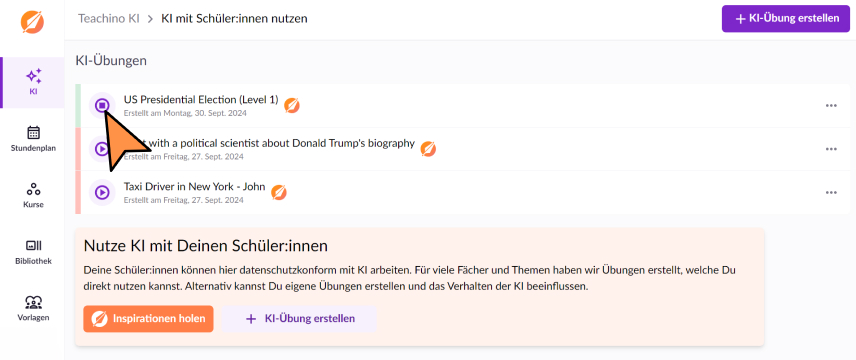Image resolution: width=856 pixels, height=360 pixels.
Task: Open US Presidential Election (Level 1) title
Action: pos(201,100)
